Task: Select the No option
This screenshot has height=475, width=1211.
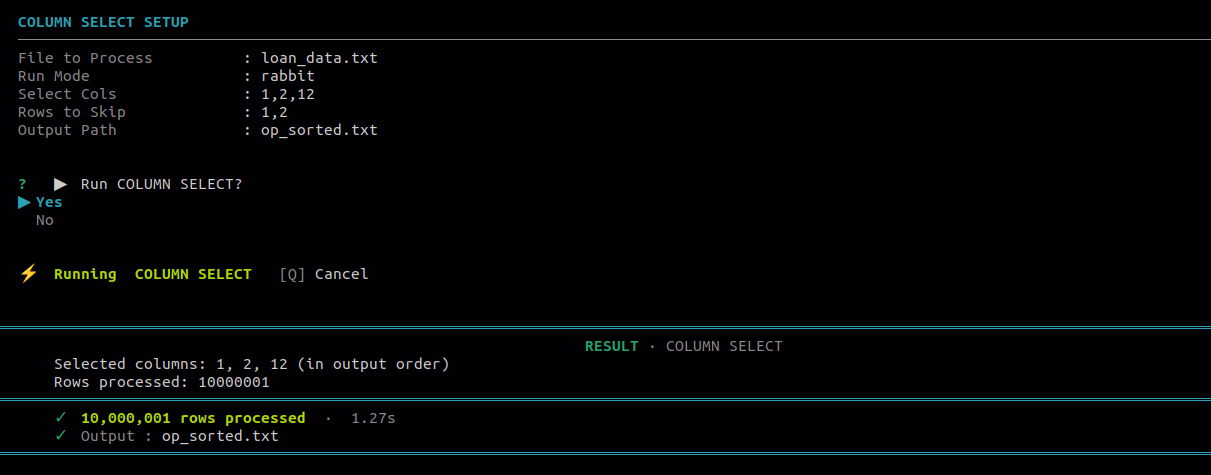Action: [x=45, y=220]
